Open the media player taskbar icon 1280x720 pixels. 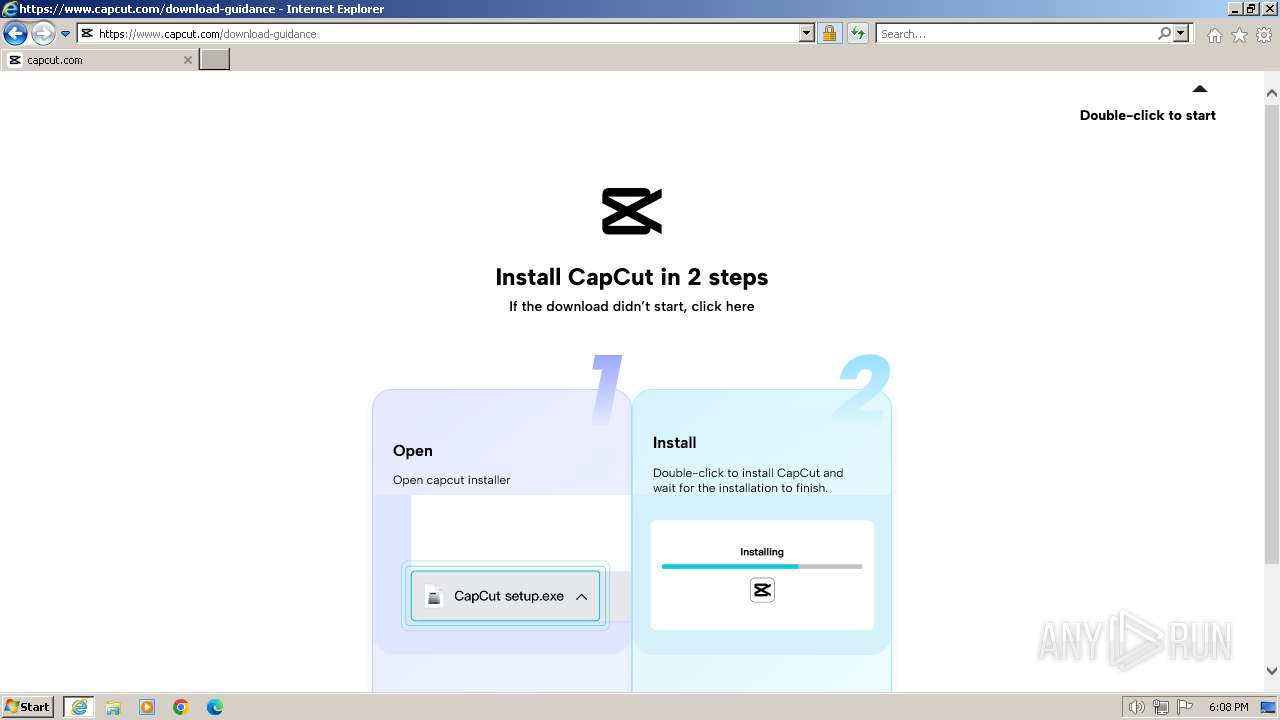tap(147, 707)
